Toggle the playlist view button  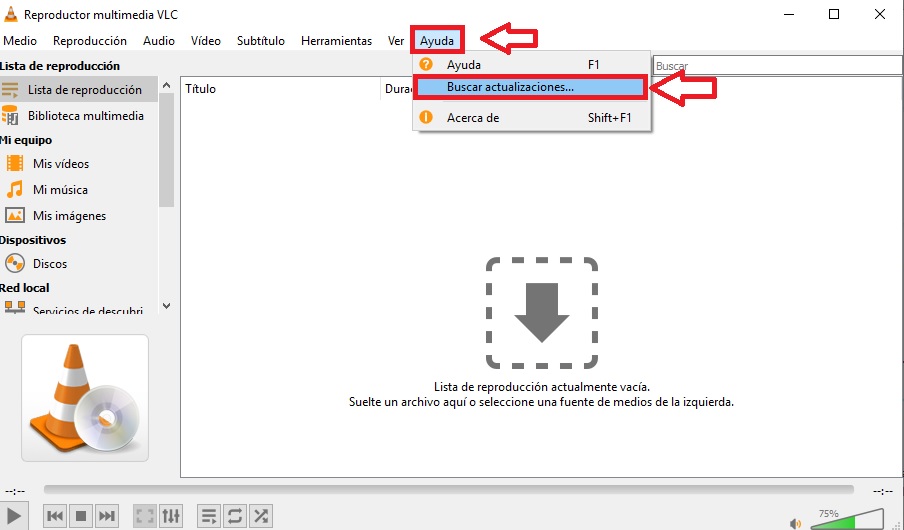209,516
